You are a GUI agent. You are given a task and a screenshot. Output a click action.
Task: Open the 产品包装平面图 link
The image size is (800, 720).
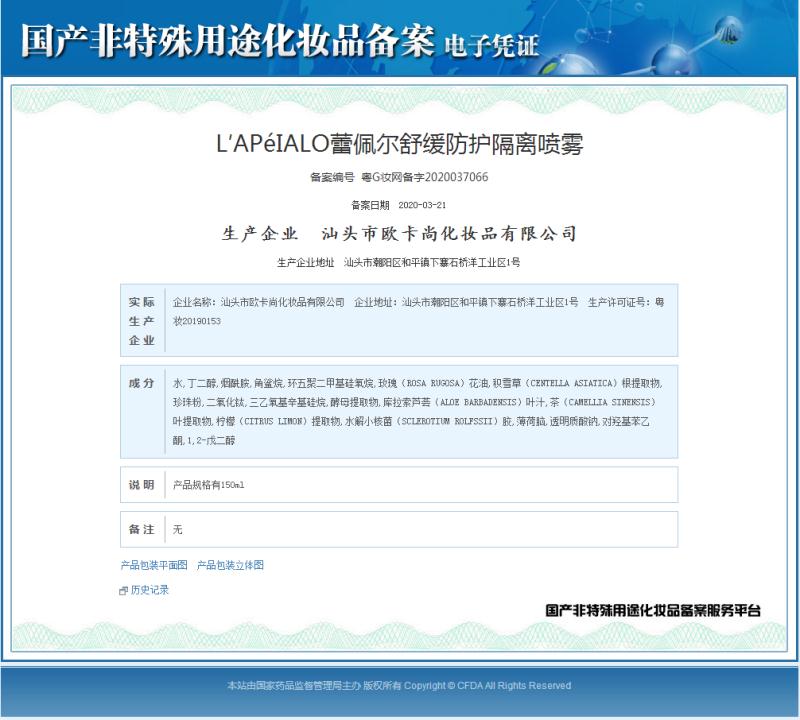(154, 565)
